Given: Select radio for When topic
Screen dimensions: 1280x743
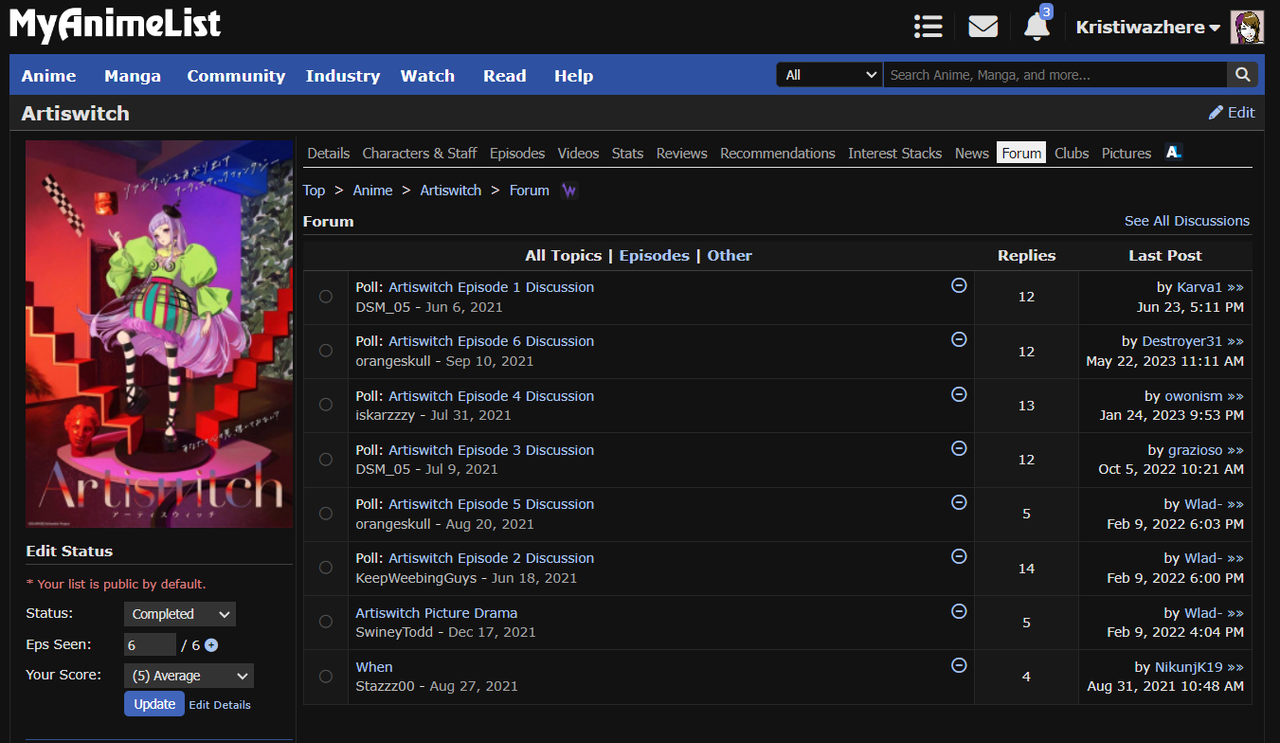Looking at the screenshot, I should [326, 676].
